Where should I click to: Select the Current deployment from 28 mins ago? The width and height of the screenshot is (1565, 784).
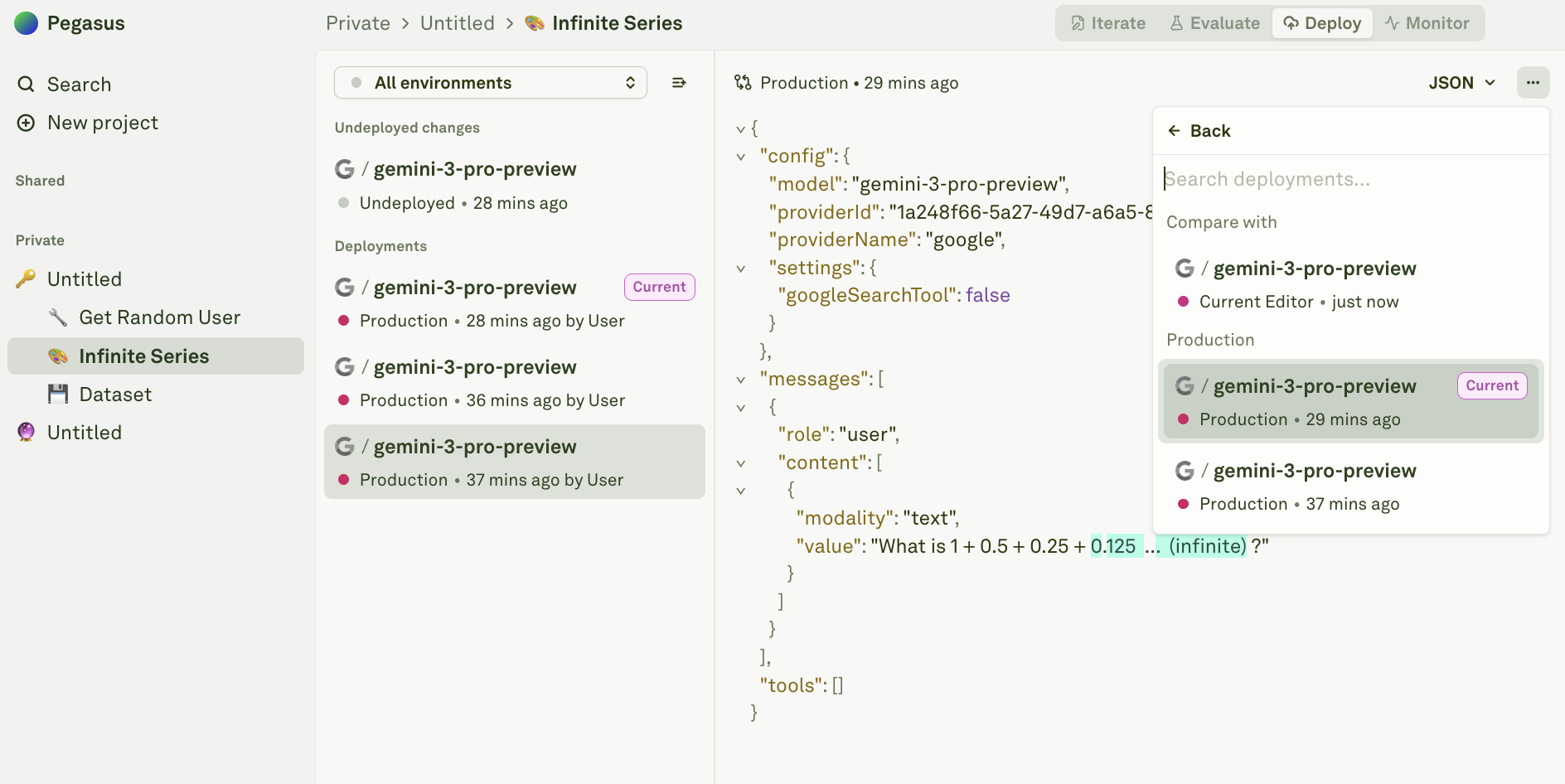514,303
